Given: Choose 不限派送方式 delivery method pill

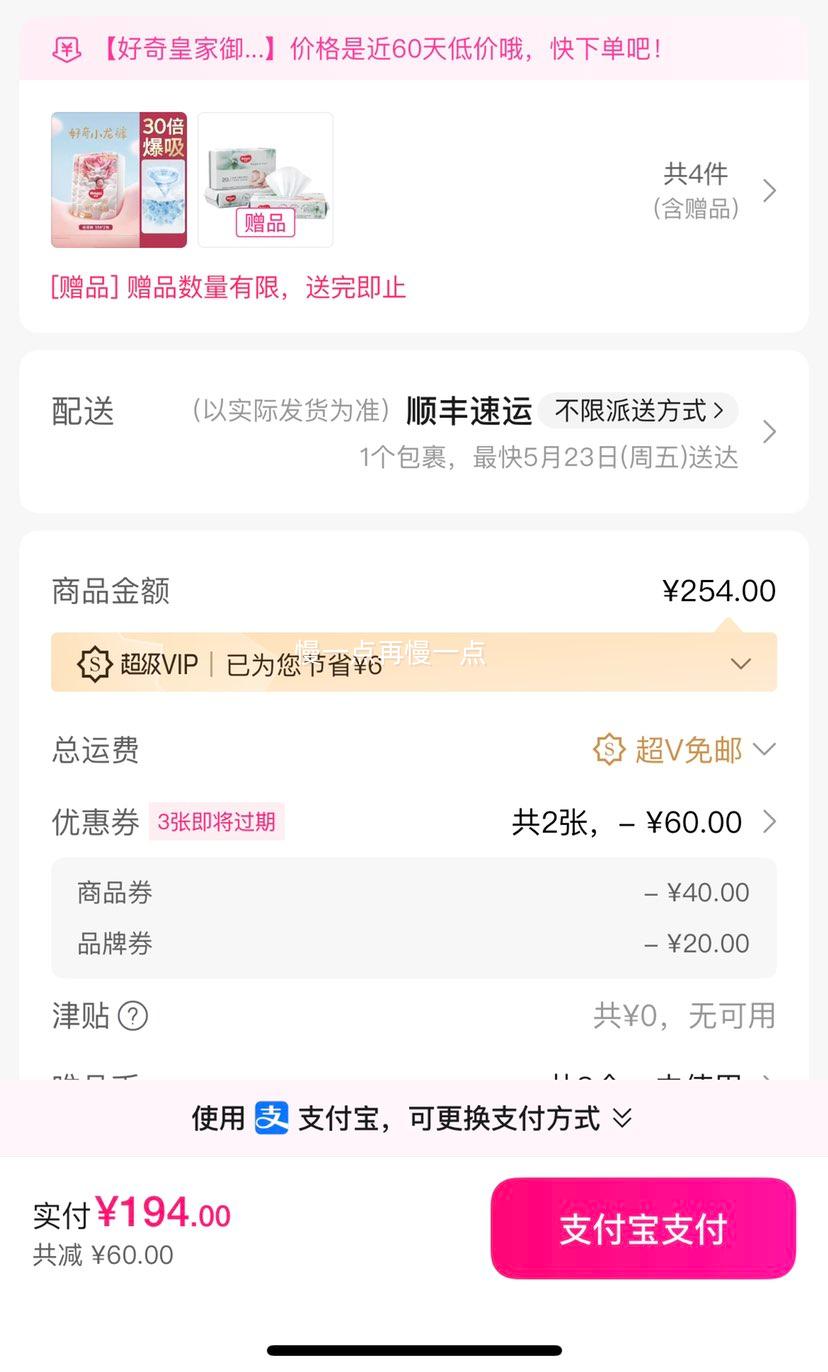Looking at the screenshot, I should tap(639, 410).
